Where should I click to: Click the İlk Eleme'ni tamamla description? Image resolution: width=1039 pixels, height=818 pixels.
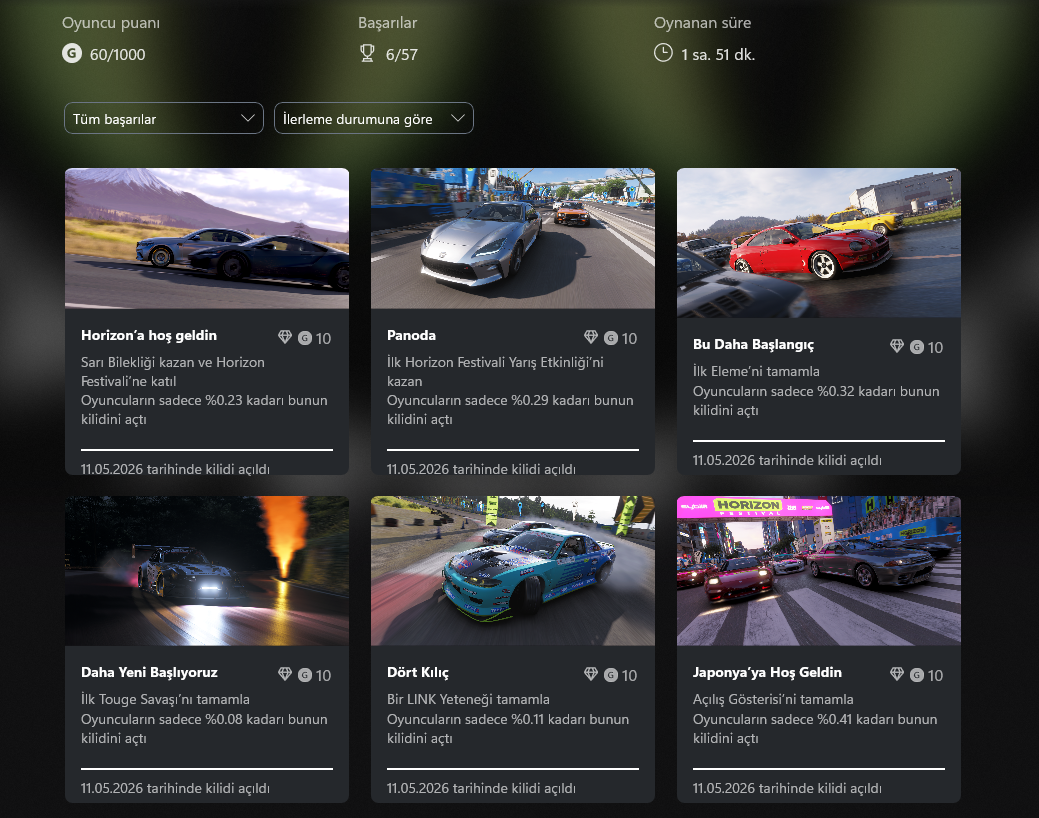click(x=756, y=371)
